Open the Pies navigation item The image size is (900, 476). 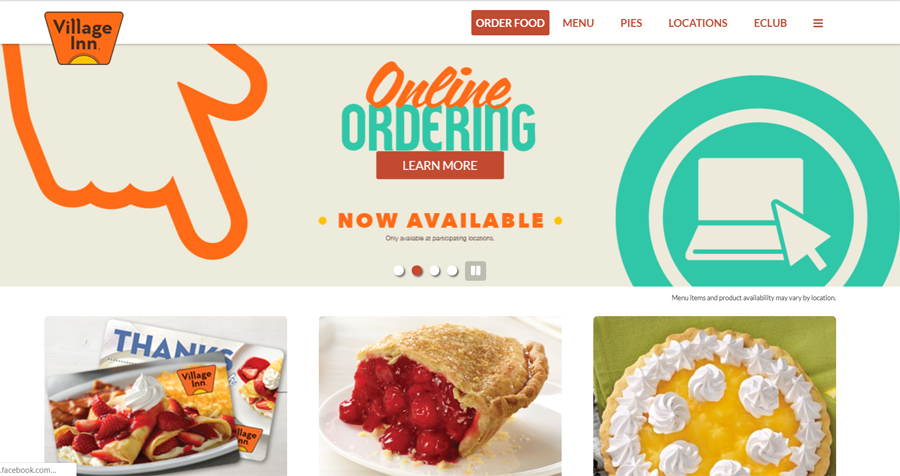coord(631,23)
